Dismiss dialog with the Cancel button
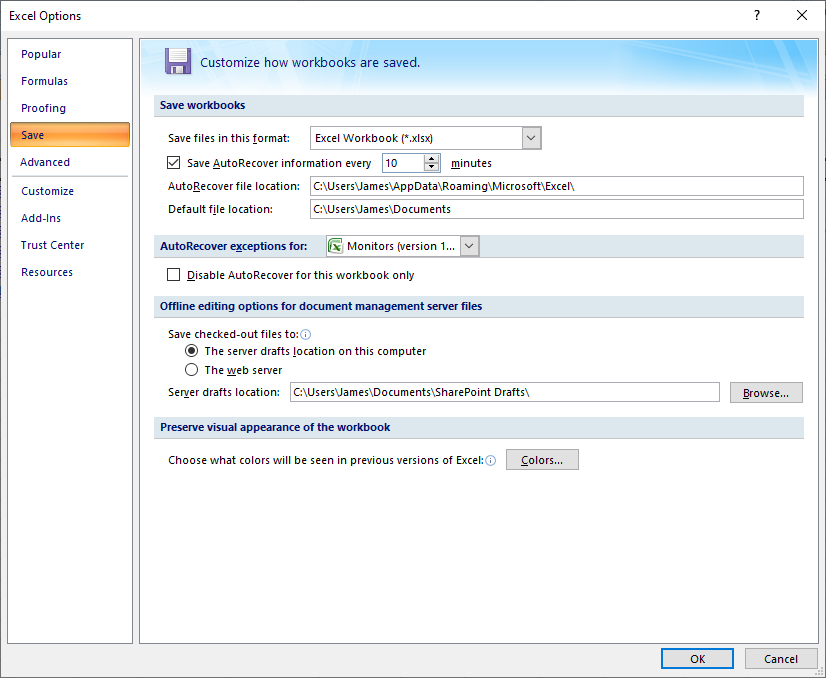Image resolution: width=826 pixels, height=678 pixels. (781, 659)
